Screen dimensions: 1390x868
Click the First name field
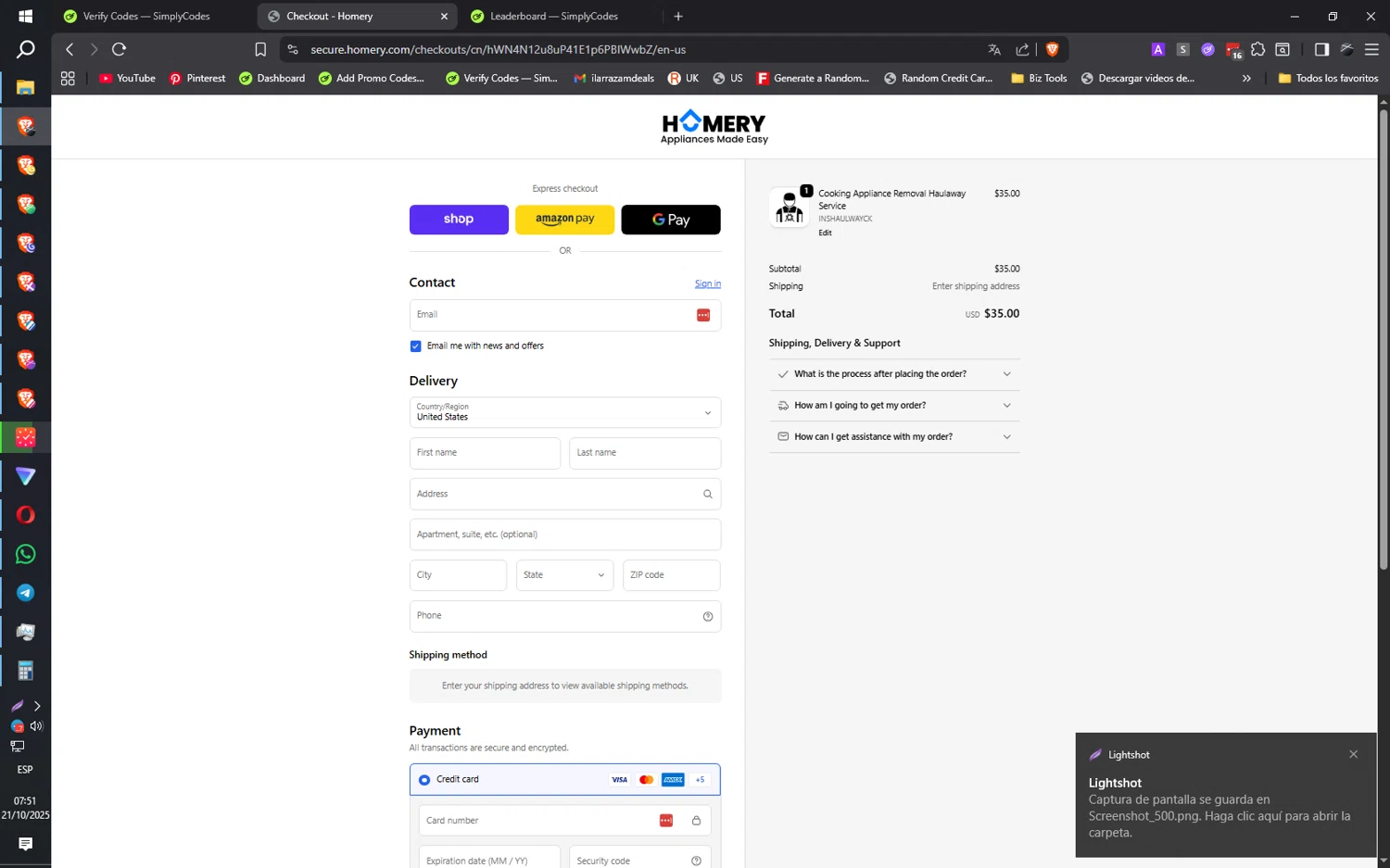click(485, 453)
